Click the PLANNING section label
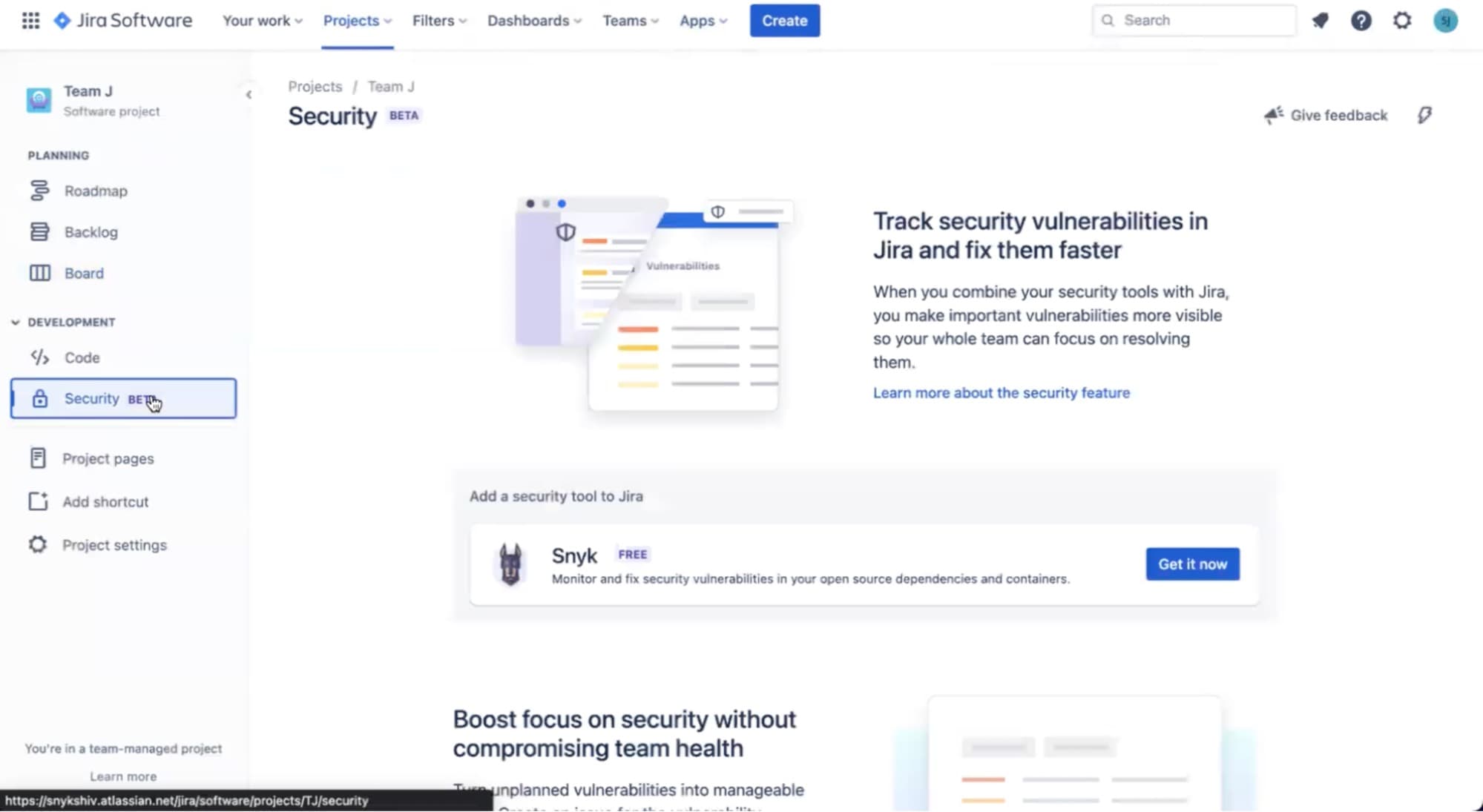 (59, 155)
